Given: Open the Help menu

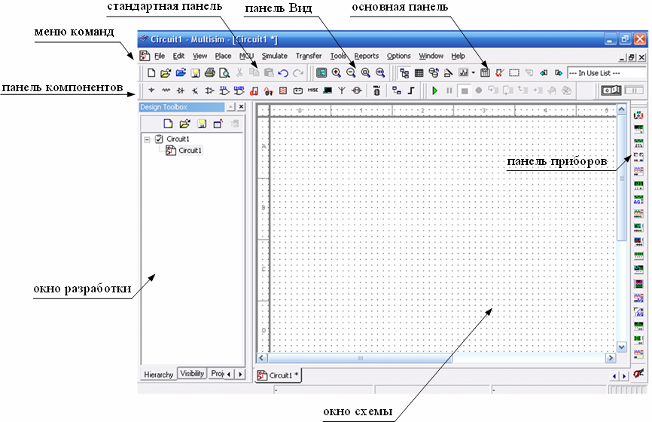Looking at the screenshot, I should [x=458, y=56].
